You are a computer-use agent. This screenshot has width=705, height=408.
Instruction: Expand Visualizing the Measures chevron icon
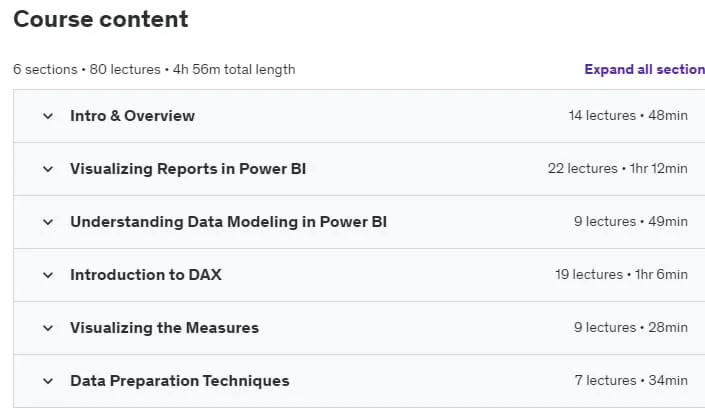48,328
